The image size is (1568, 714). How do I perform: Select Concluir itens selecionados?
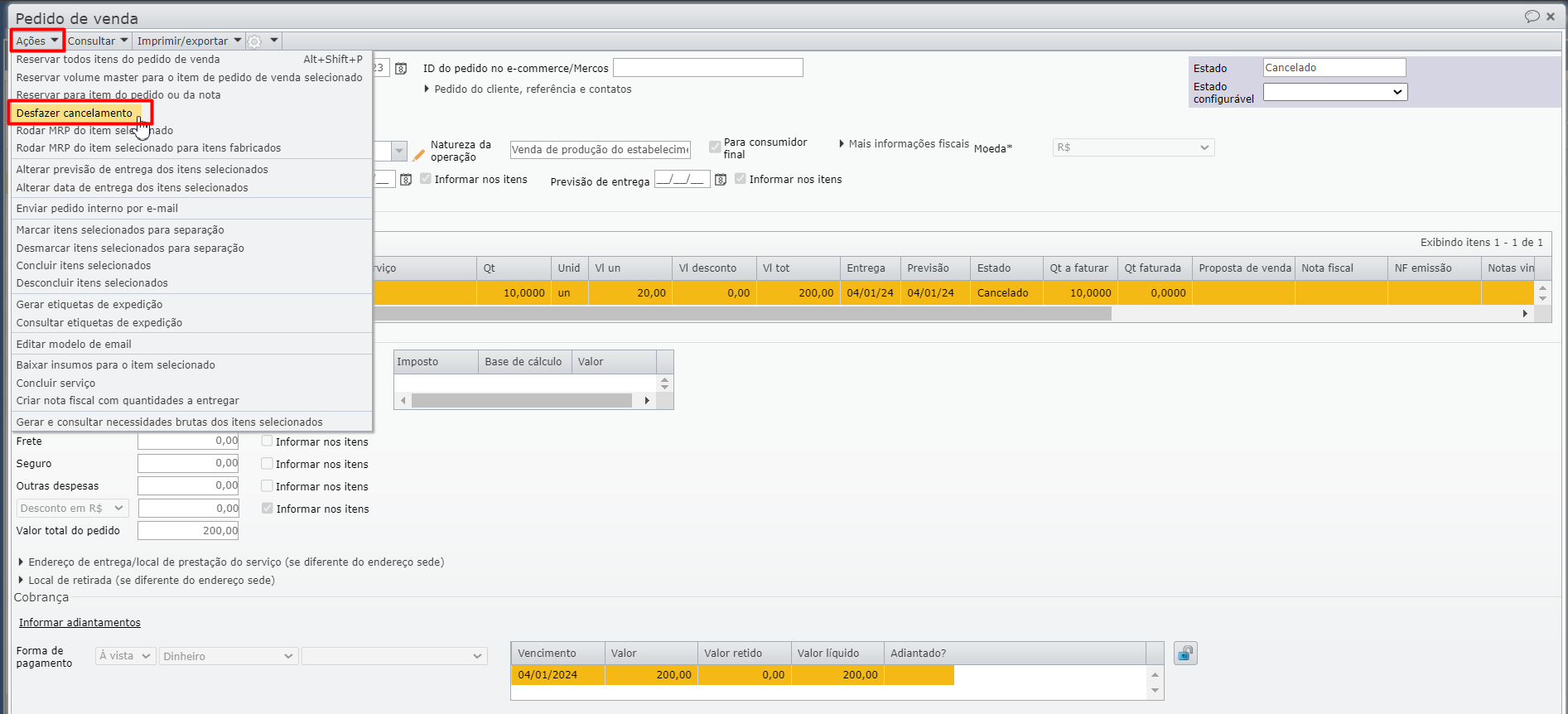tap(191, 266)
